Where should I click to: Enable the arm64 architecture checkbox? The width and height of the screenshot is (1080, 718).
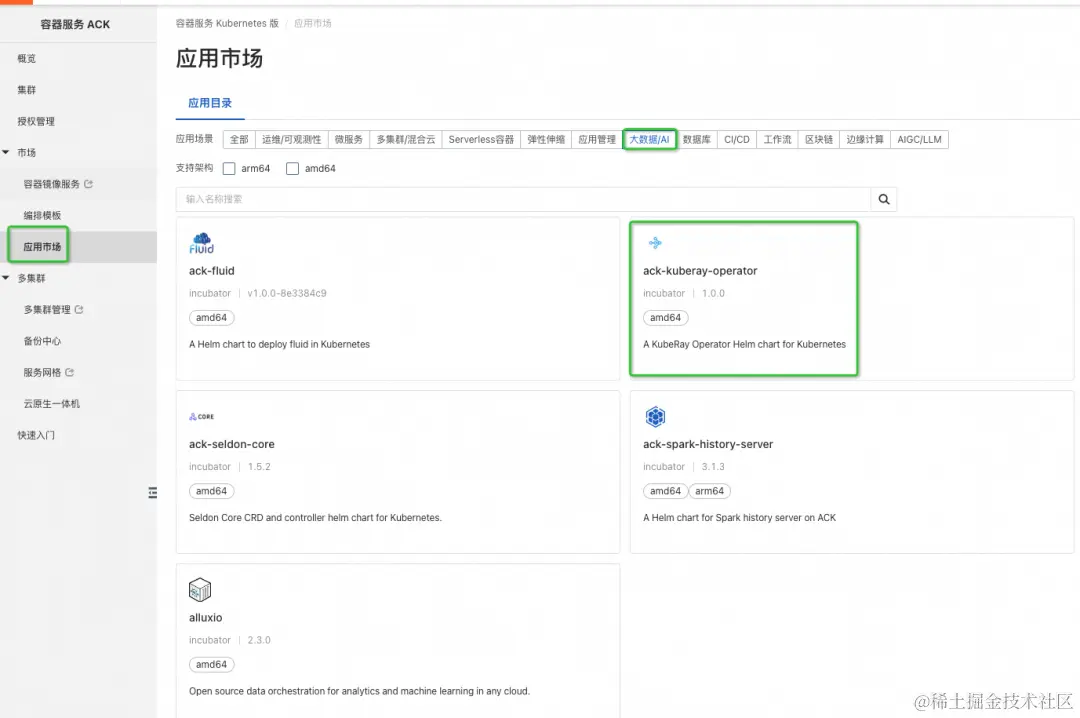(228, 168)
